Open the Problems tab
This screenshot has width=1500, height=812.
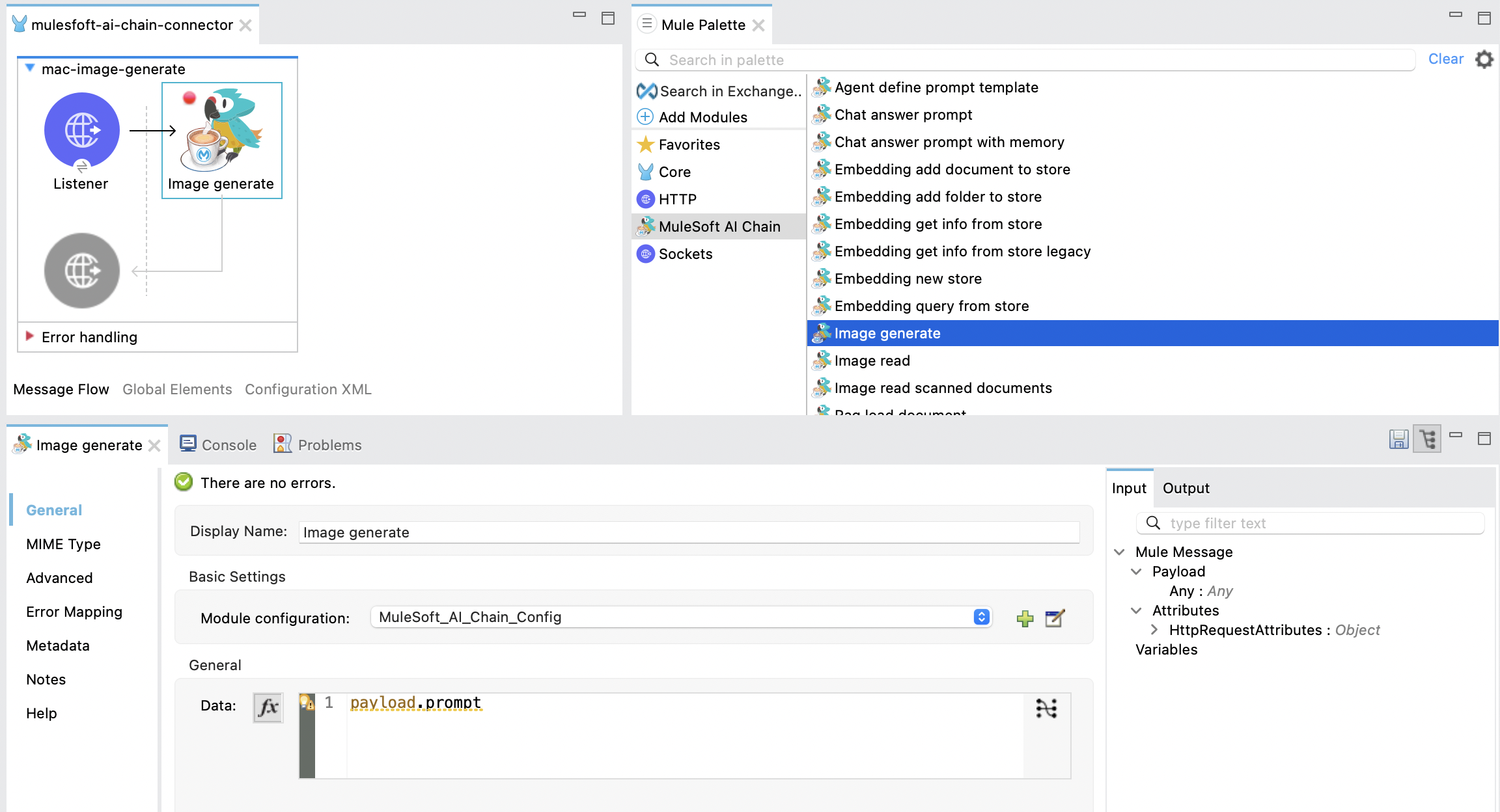pos(318,445)
